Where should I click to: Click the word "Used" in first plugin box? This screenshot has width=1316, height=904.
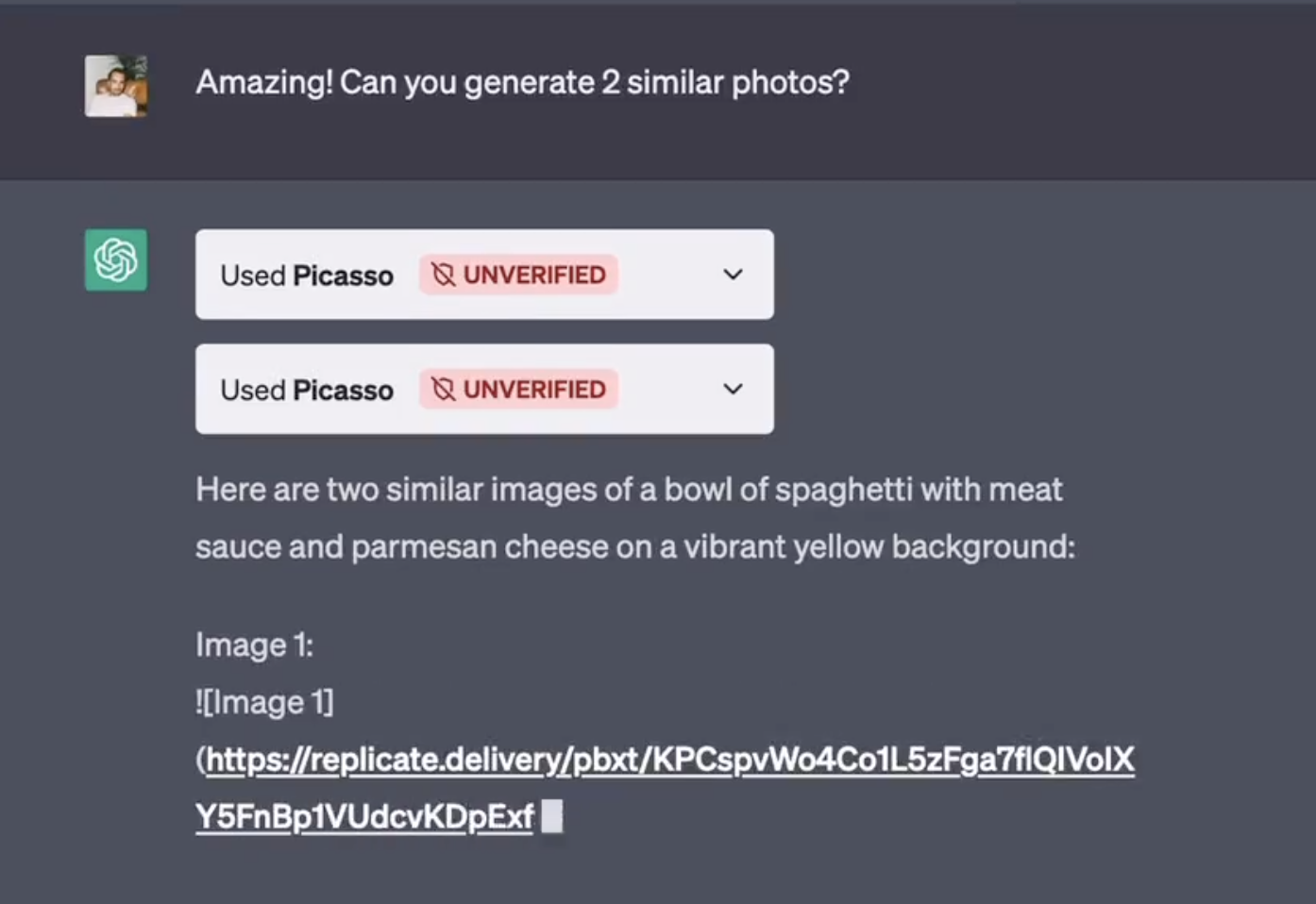point(253,276)
